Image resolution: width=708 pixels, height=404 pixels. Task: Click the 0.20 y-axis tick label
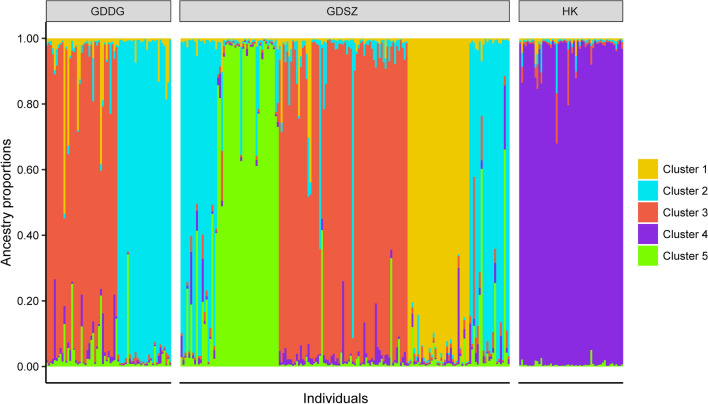[x=28, y=301]
